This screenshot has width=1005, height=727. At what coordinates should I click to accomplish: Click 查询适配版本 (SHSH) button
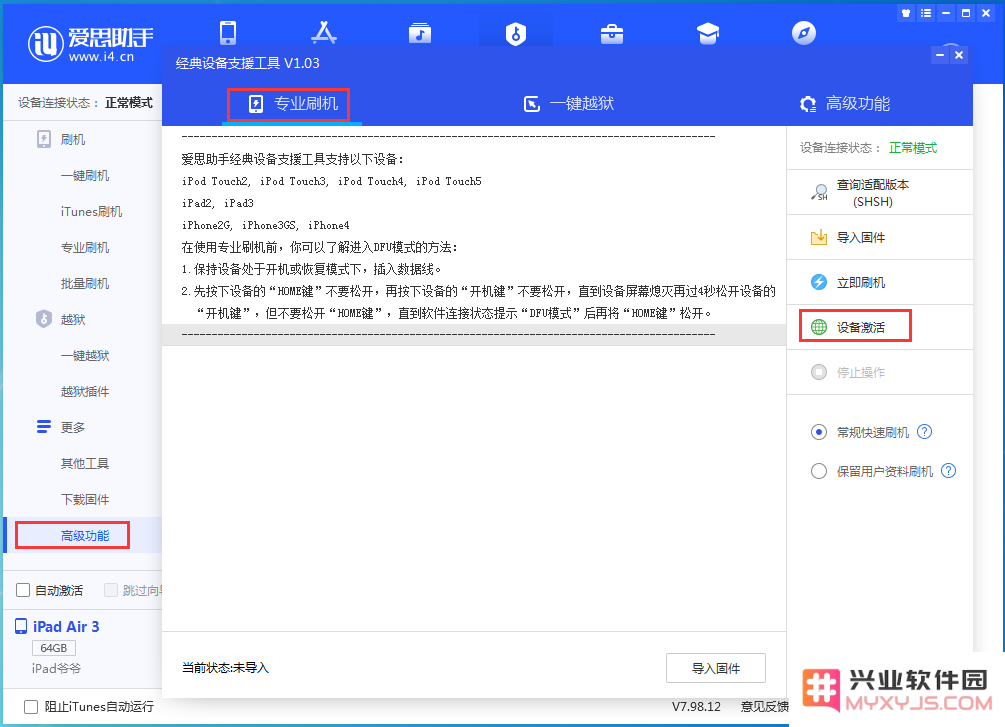[x=879, y=192]
